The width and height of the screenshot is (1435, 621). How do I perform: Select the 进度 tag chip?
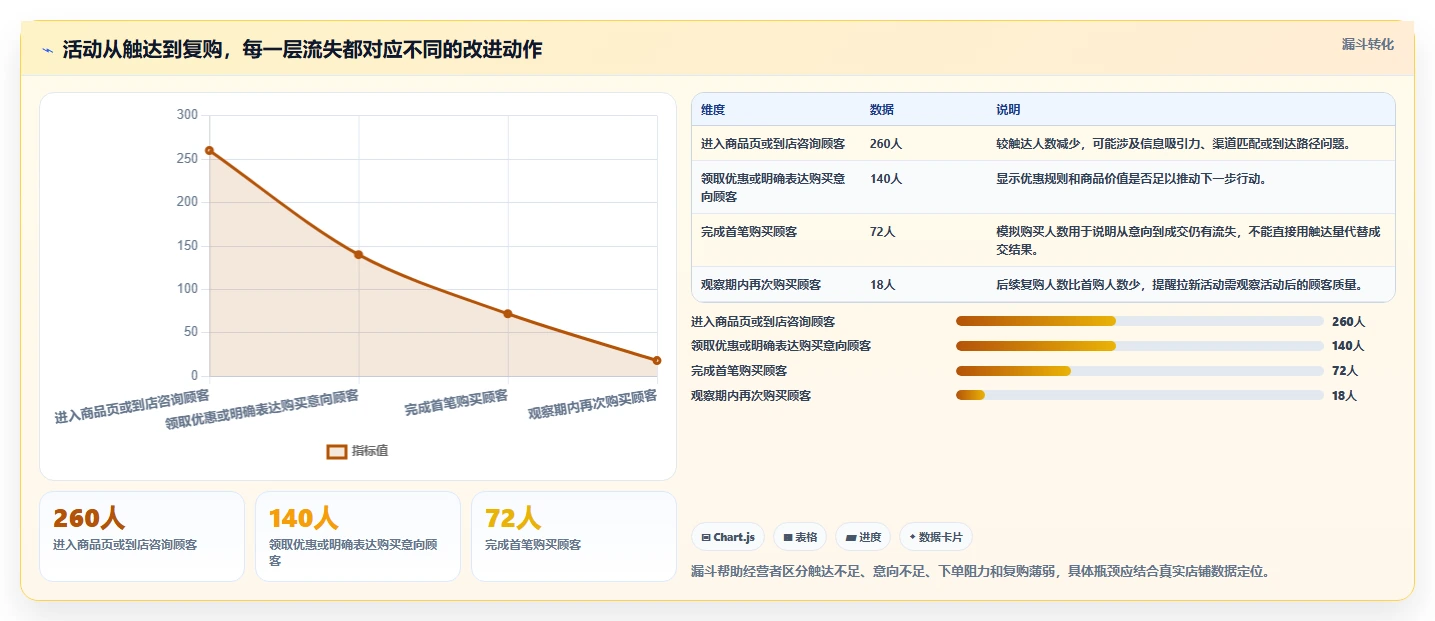point(863,537)
